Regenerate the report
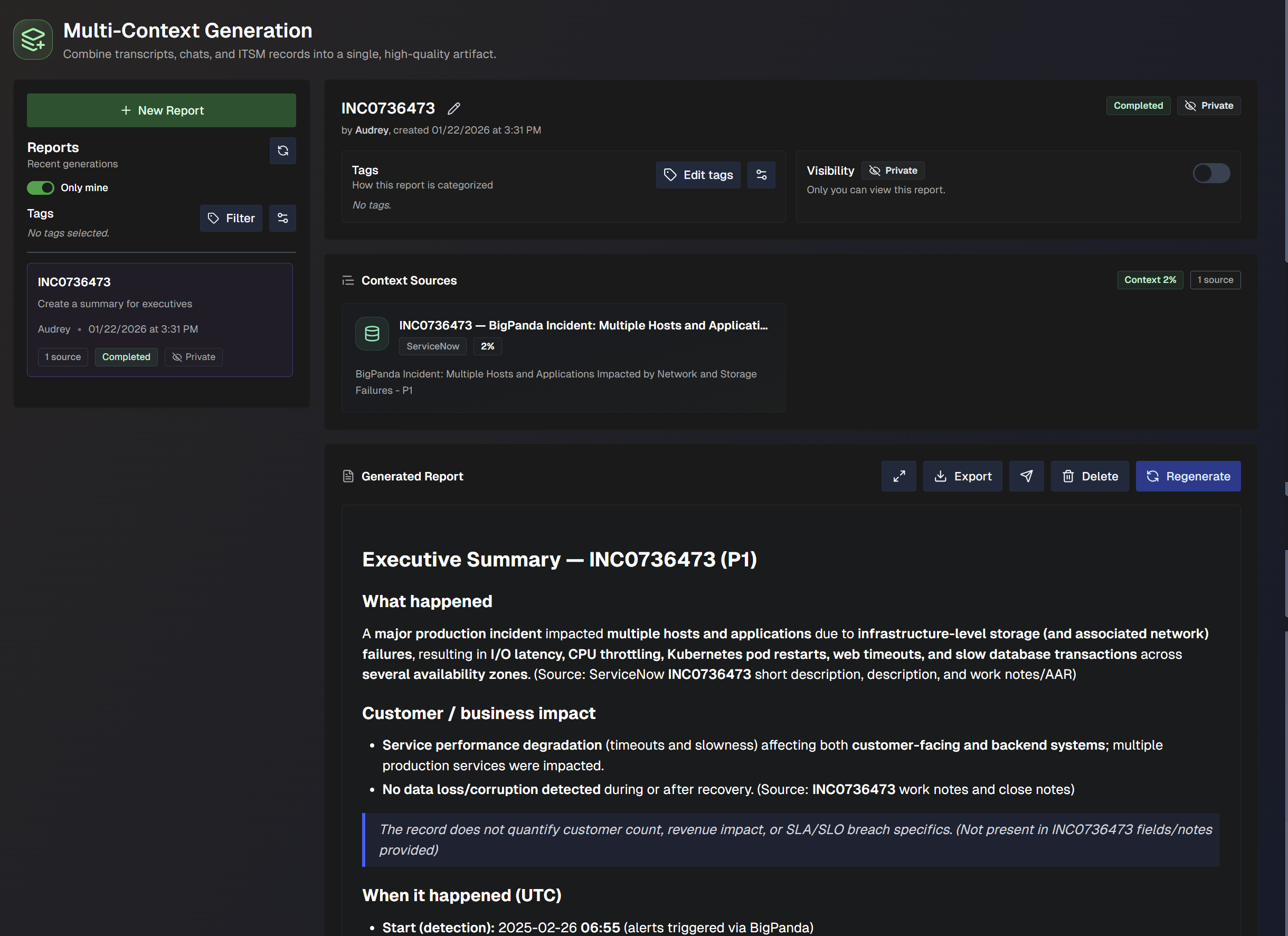Screen dimensions: 1288x936 click(x=1188, y=476)
